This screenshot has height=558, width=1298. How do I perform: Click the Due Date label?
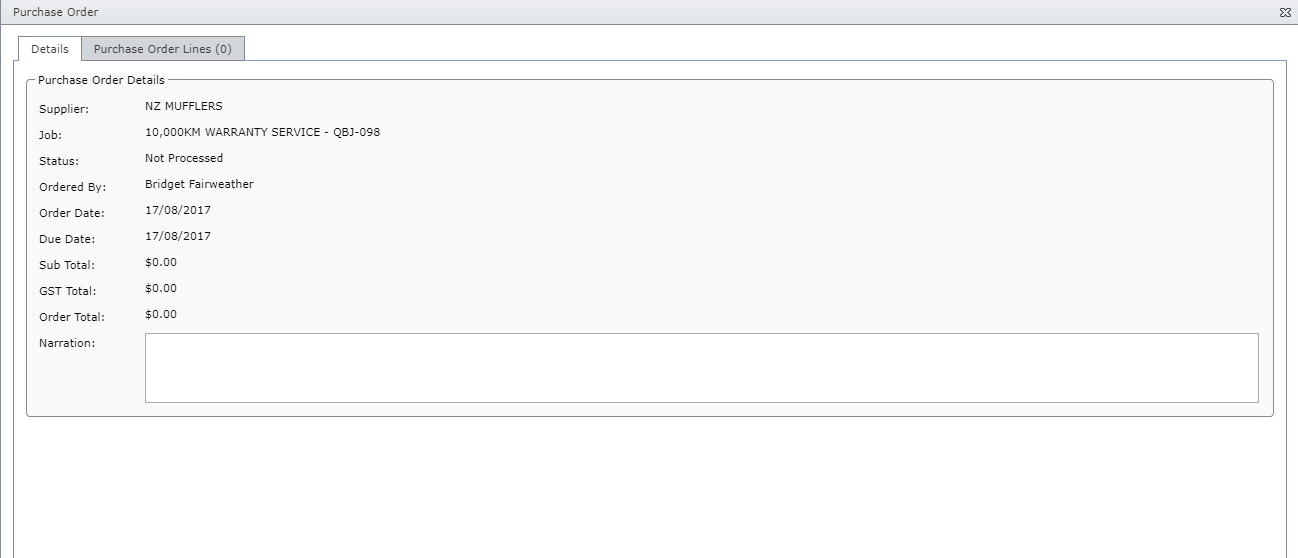[67, 239]
